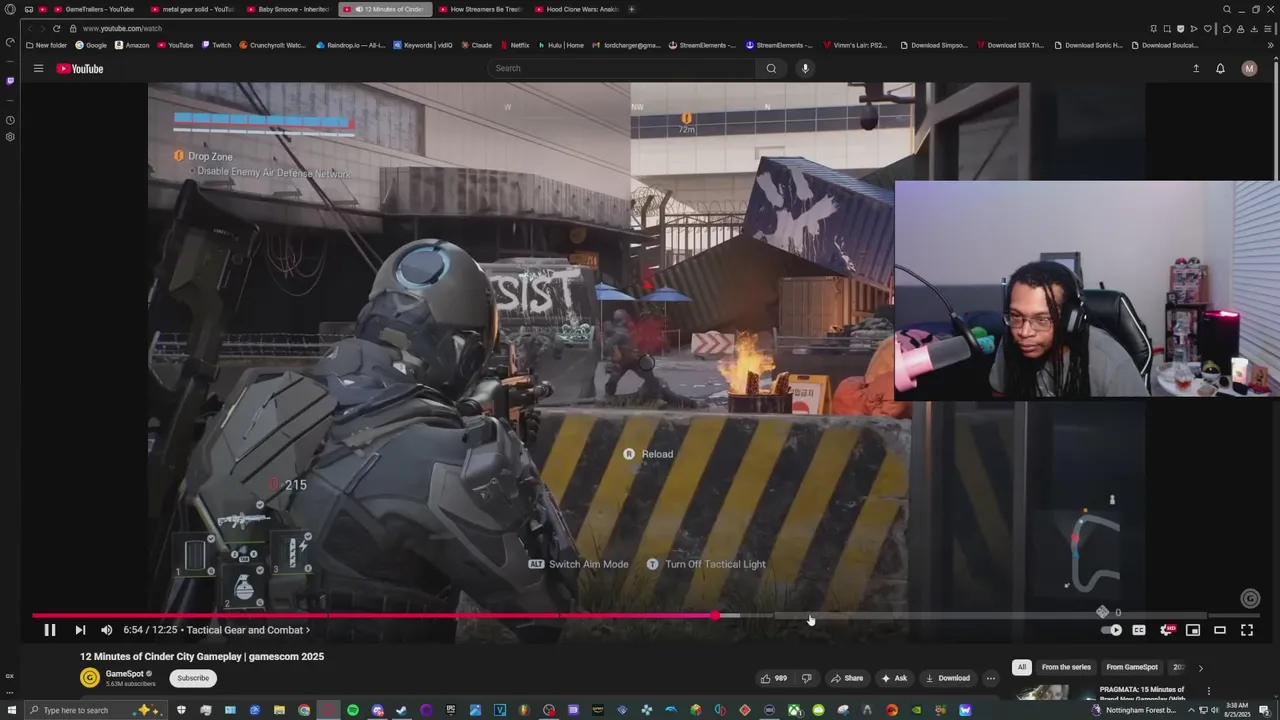Reload the current page

pyautogui.click(x=56, y=28)
